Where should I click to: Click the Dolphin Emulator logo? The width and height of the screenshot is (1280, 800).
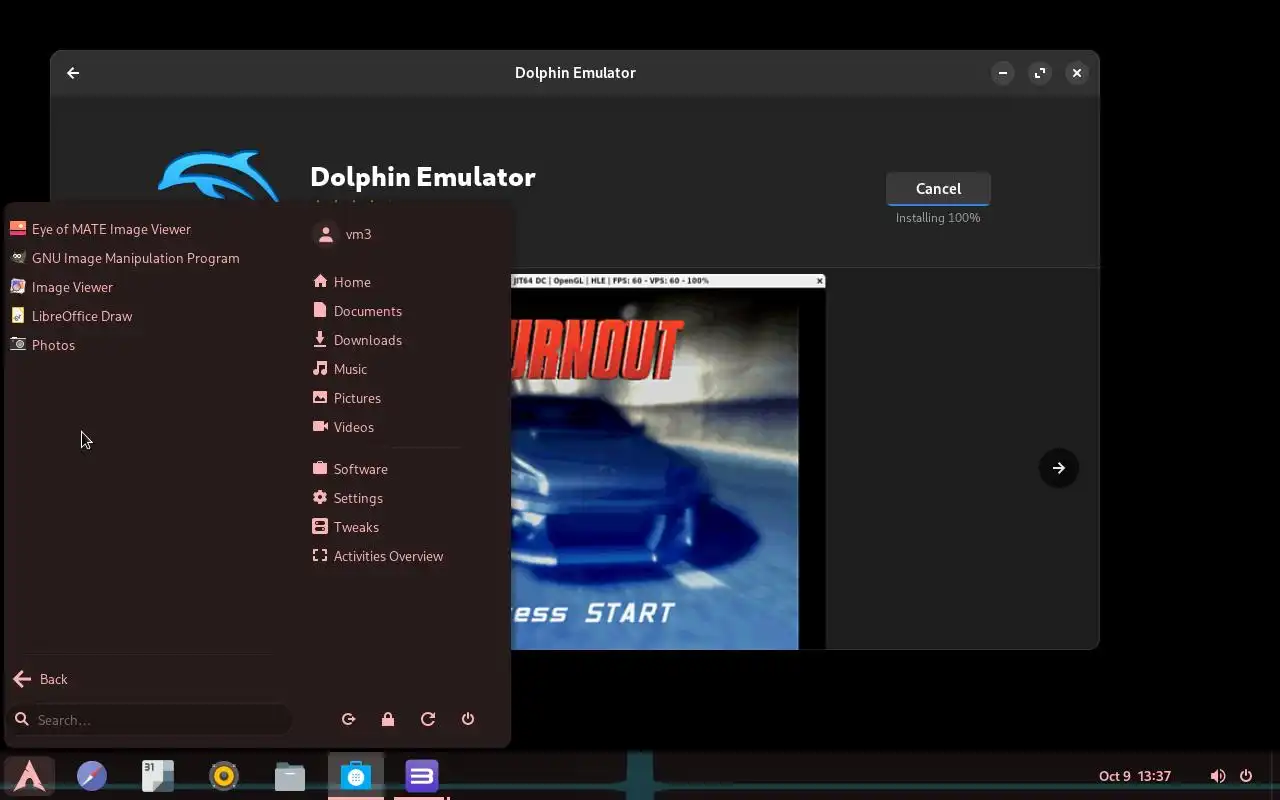pos(220,177)
